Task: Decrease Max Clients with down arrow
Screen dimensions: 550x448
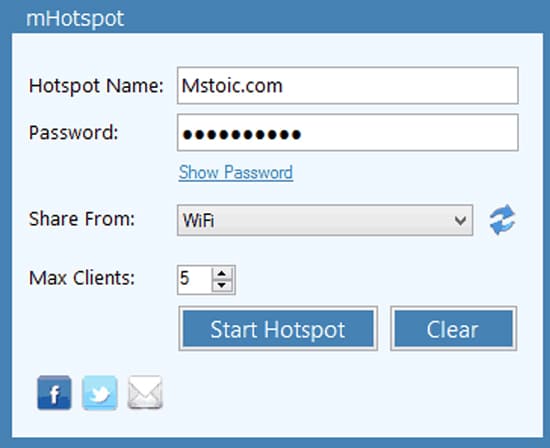Action: (x=222, y=286)
